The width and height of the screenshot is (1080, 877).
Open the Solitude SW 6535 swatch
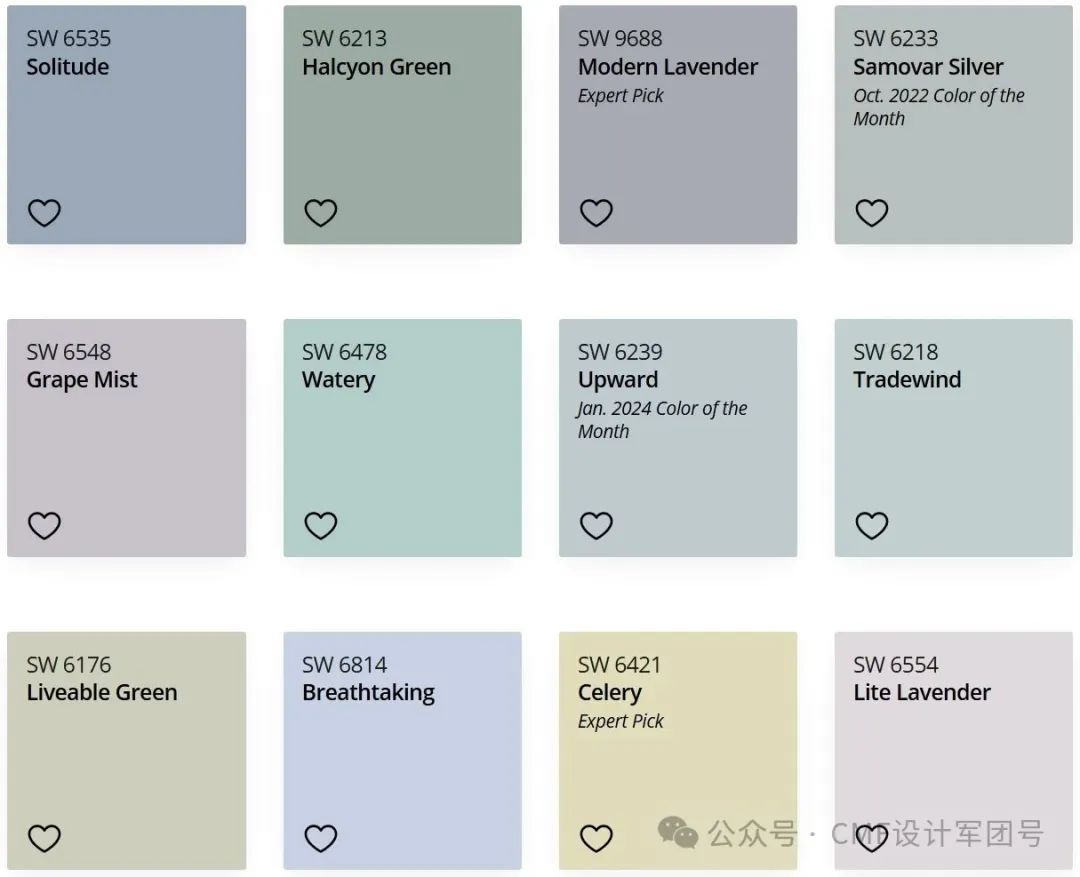click(127, 125)
